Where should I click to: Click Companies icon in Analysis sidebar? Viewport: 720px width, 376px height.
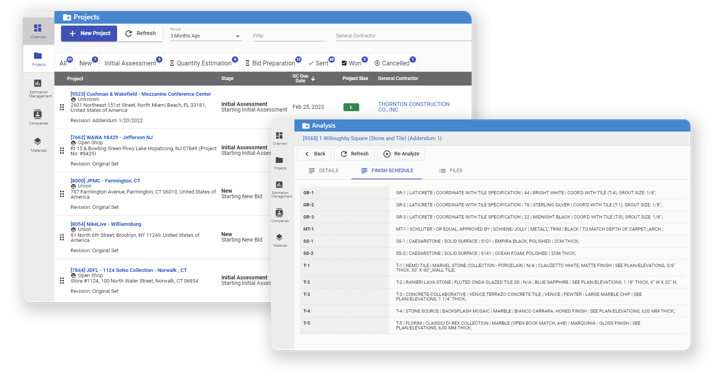pos(280,215)
